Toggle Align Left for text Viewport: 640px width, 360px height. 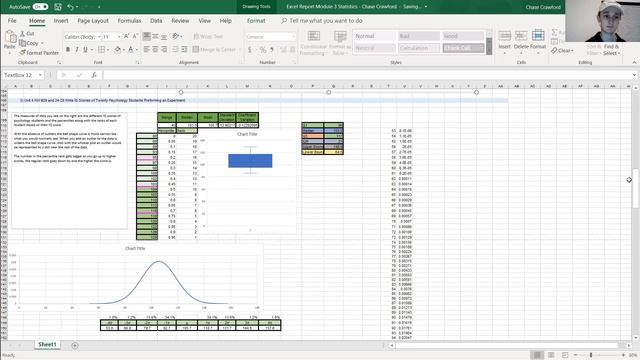[x=147, y=49]
